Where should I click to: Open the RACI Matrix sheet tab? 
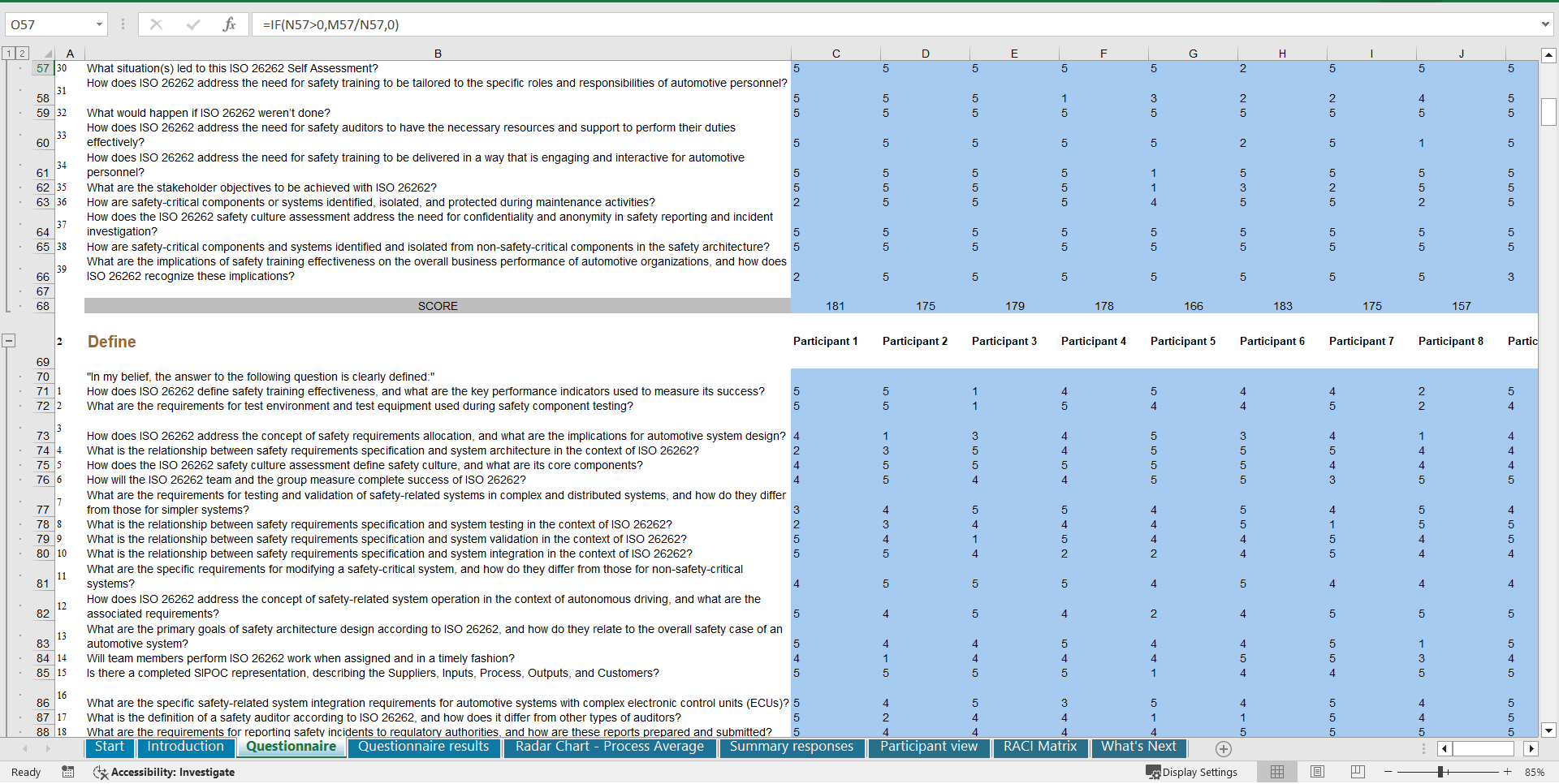pyautogui.click(x=1040, y=747)
